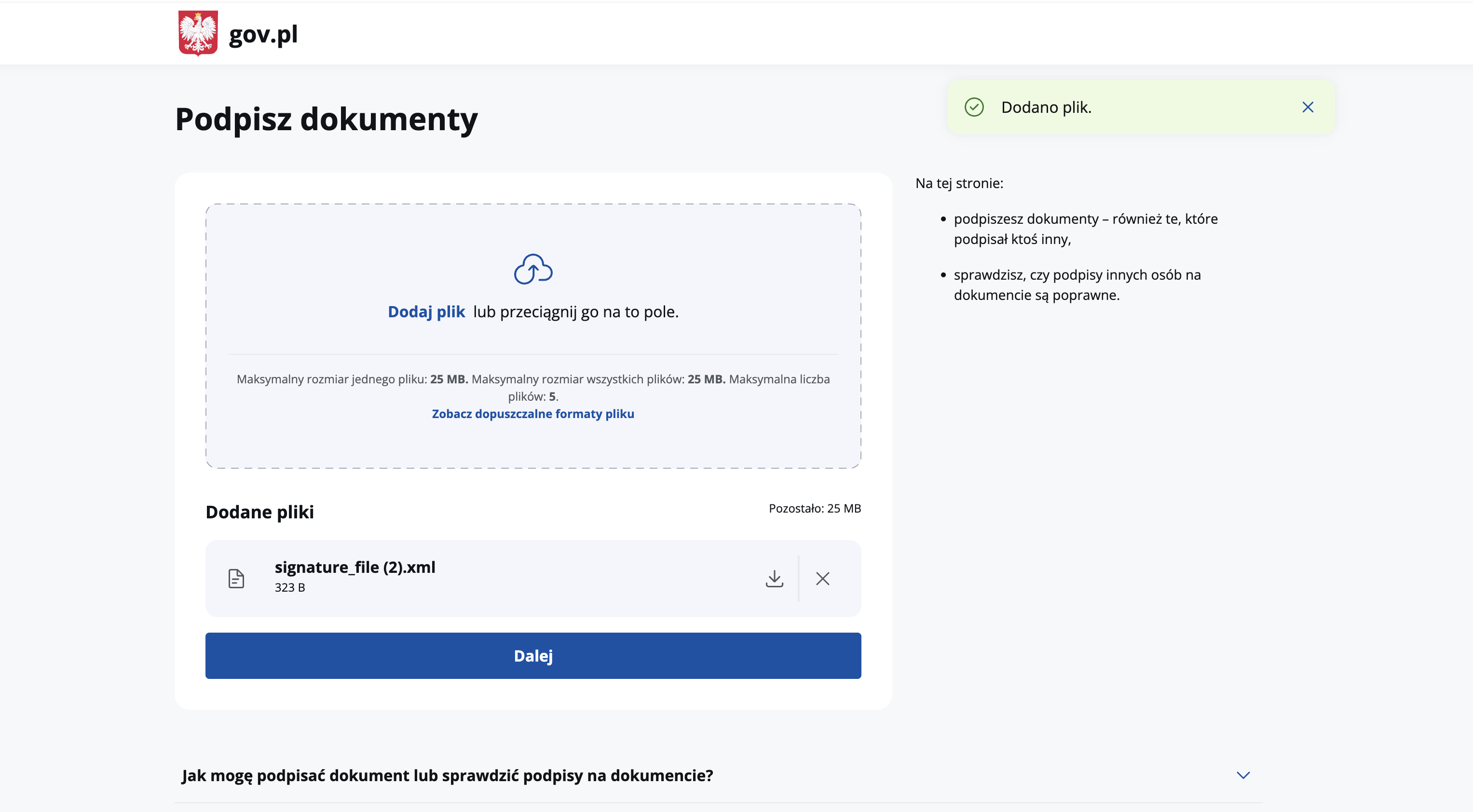Click the 'Dodaj plik' link

pos(426,311)
